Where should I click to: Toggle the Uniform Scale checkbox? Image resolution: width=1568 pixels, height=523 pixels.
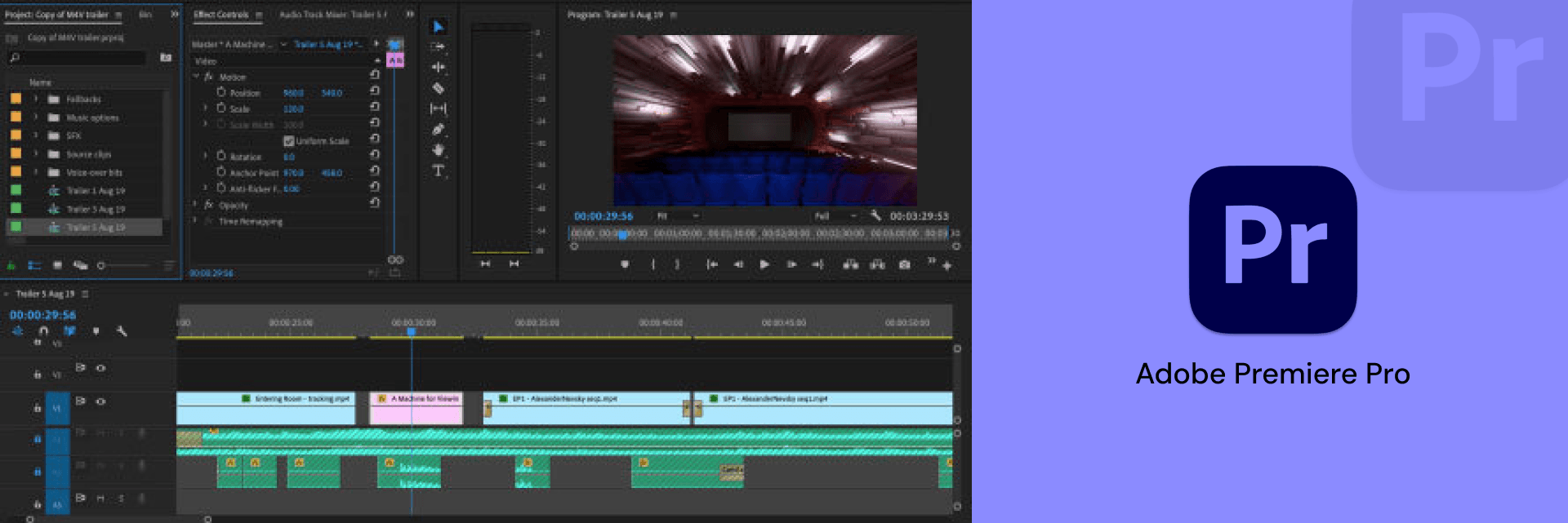(x=288, y=141)
